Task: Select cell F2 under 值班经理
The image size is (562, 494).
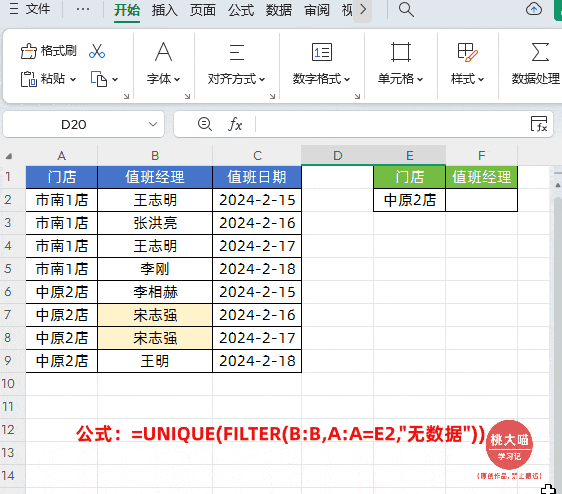Action: (481, 200)
